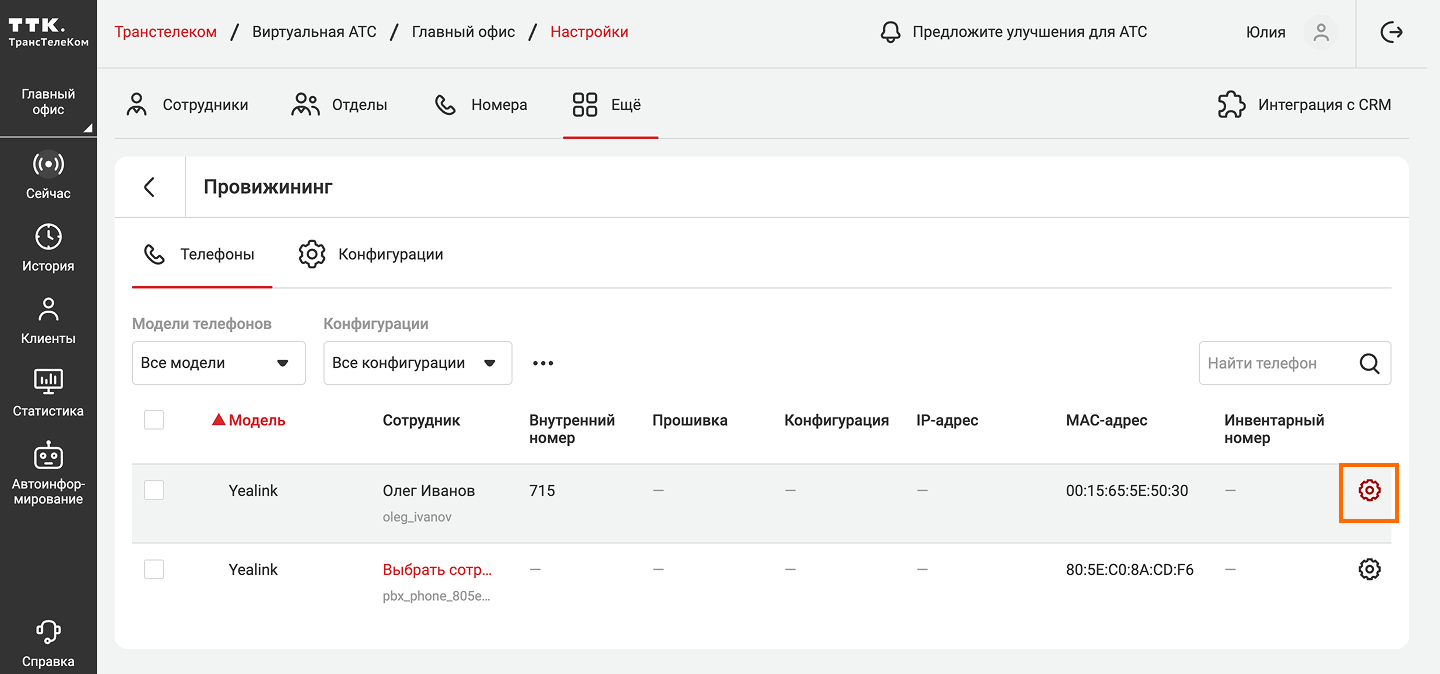This screenshot has height=674, width=1440.
Task: Expand the Все модели dropdown
Action: [x=218, y=363]
